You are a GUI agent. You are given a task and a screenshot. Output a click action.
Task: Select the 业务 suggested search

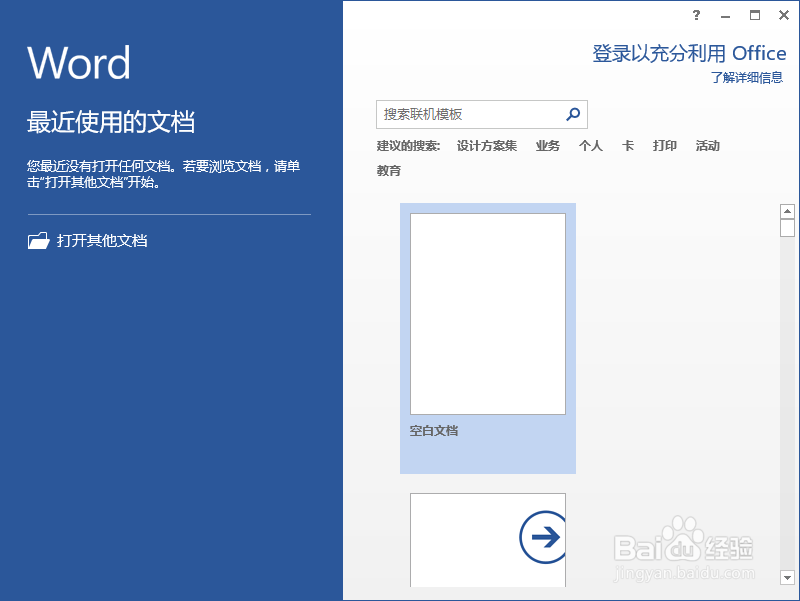click(547, 146)
